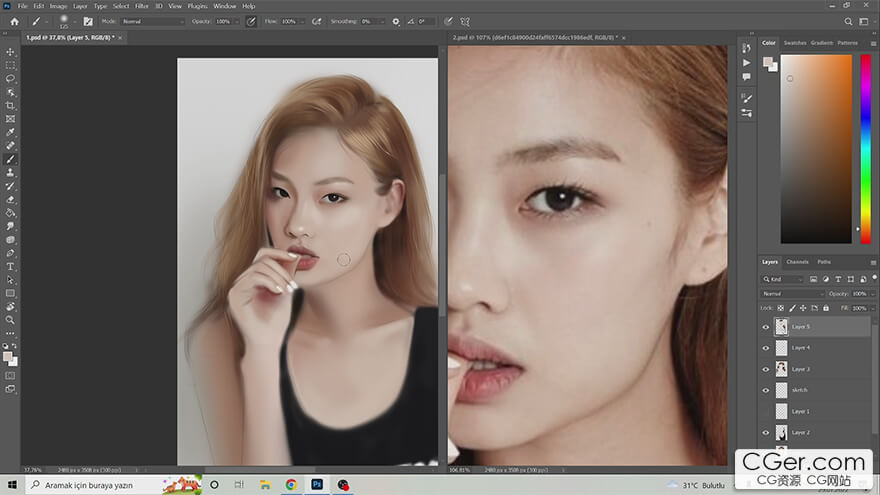Open the blend Mode dropdown in options bar
This screenshot has height=495, width=880.
pos(153,21)
